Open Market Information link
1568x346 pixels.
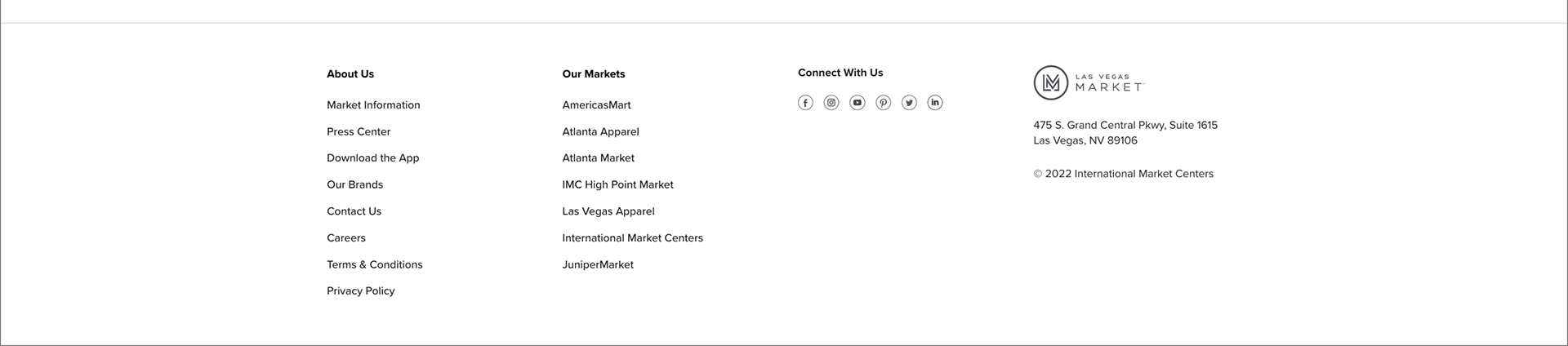click(373, 105)
